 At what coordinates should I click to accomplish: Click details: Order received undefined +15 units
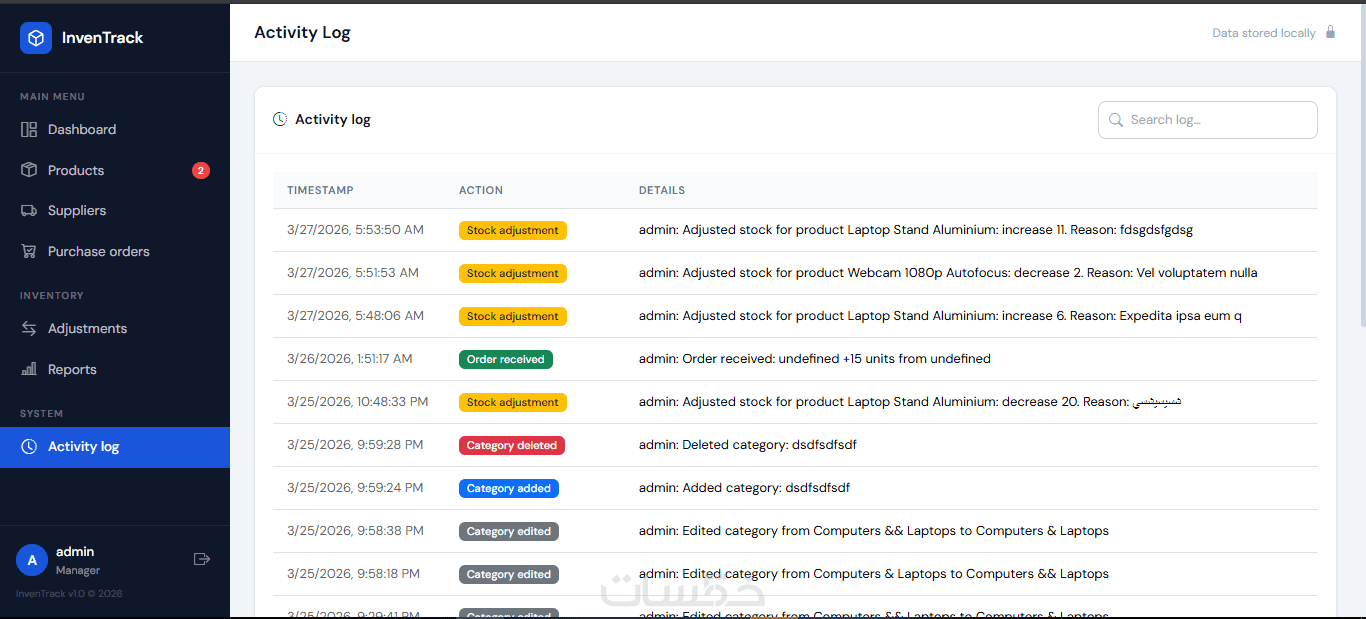click(815, 359)
